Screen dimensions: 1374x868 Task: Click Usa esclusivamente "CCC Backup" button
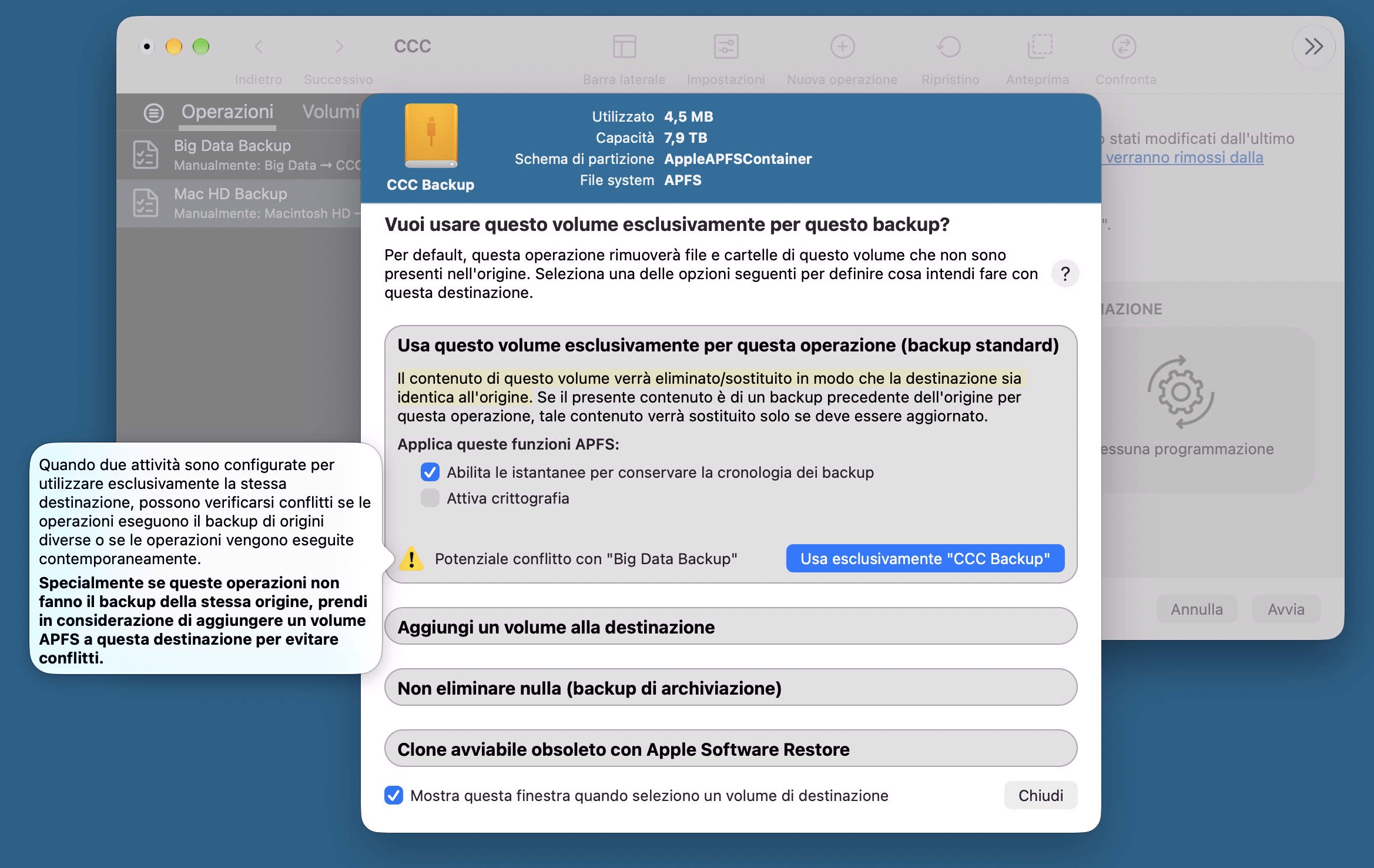coord(925,559)
